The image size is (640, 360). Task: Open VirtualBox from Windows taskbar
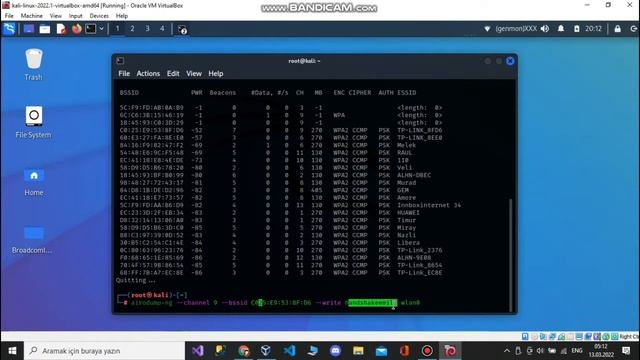point(266,351)
